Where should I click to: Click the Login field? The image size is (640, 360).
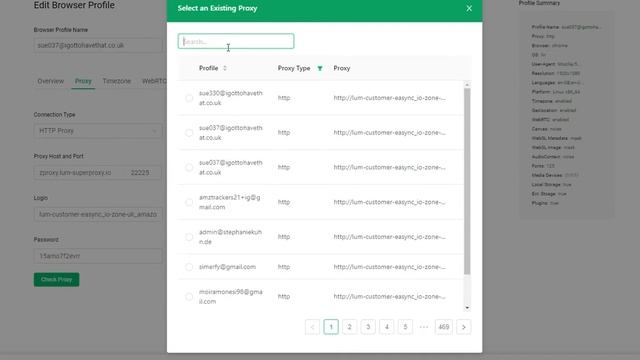tap(98, 214)
